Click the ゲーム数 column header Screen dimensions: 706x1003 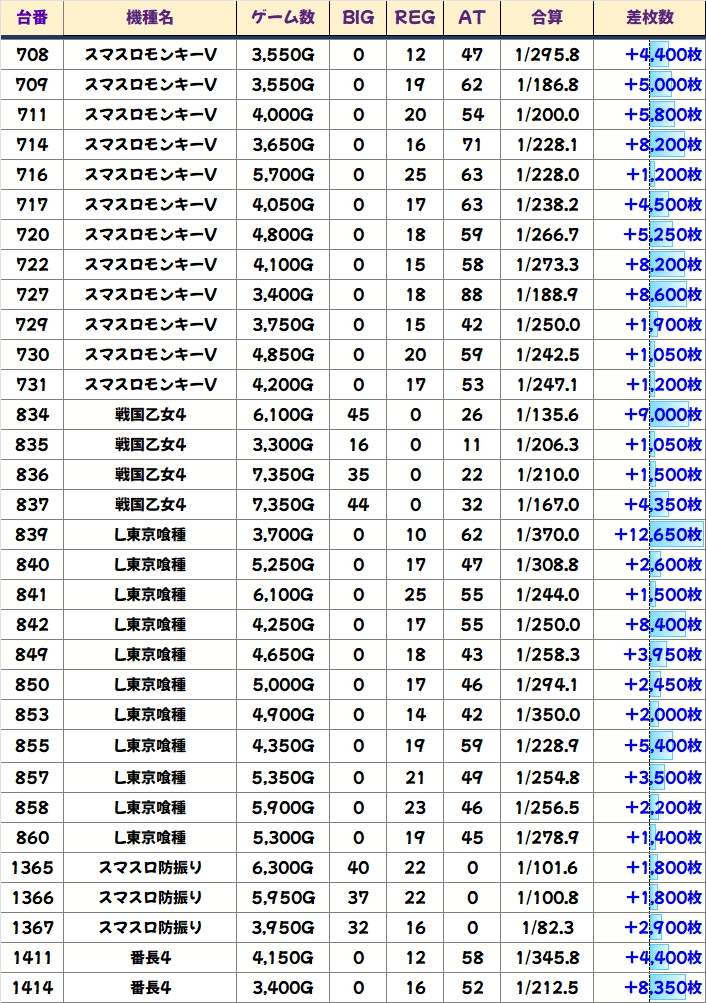tap(283, 17)
